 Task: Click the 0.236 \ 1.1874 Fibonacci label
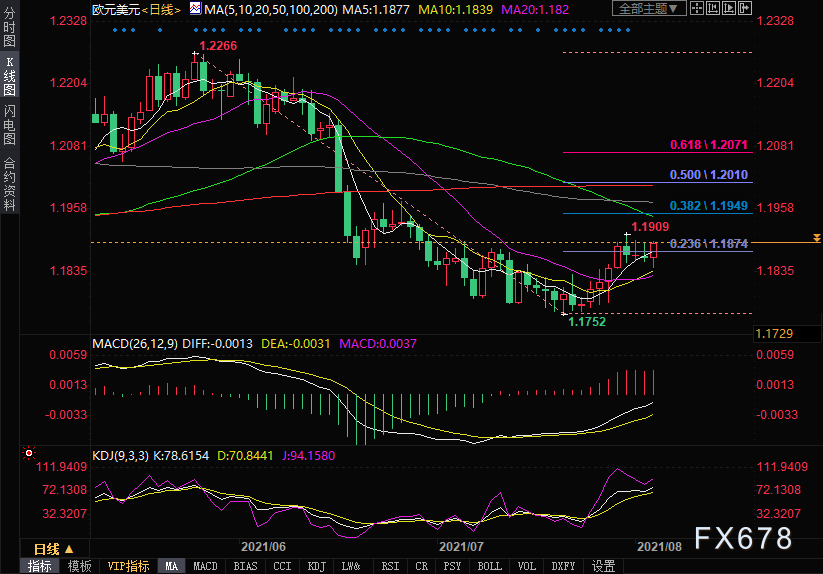point(709,243)
